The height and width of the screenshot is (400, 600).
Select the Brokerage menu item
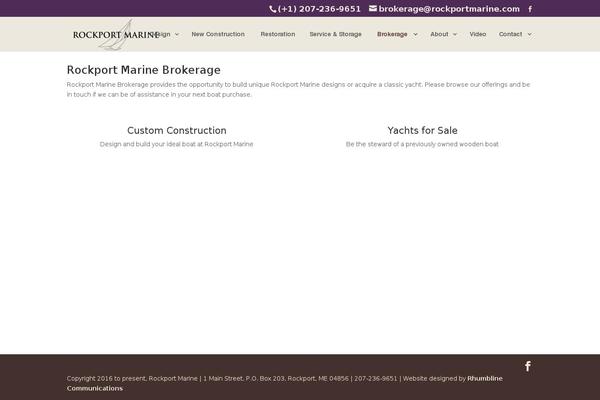click(x=392, y=34)
